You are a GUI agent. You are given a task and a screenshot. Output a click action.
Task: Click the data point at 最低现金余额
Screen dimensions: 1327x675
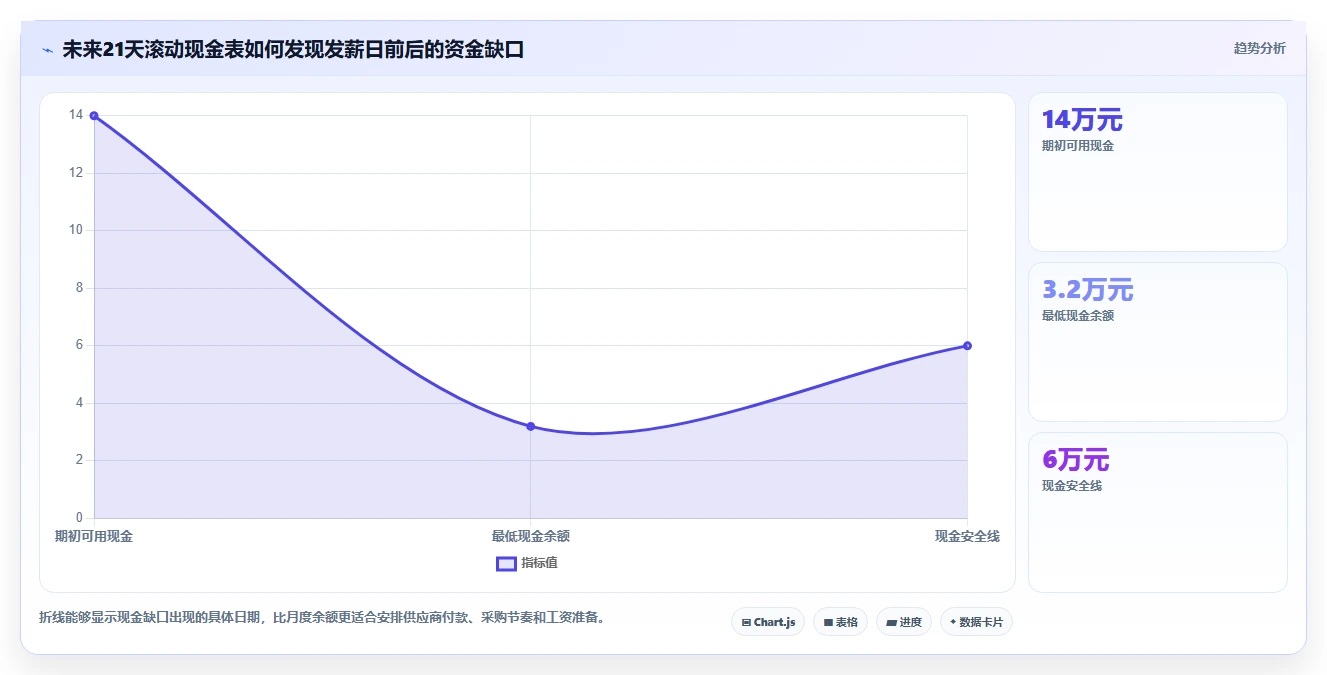[530, 426]
